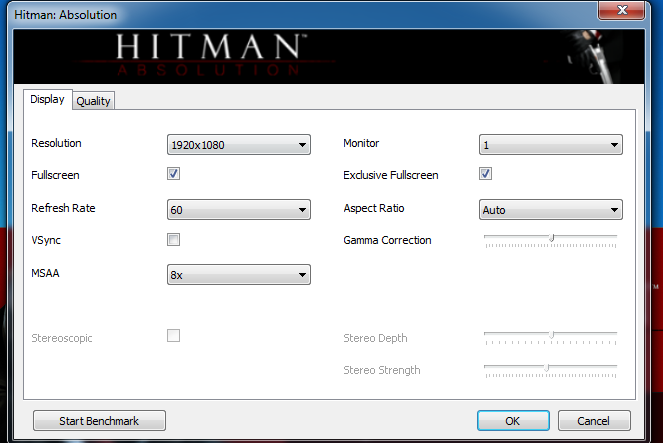The height and width of the screenshot is (443, 663).
Task: Open the Refresh Rate dropdown
Action: point(238,210)
